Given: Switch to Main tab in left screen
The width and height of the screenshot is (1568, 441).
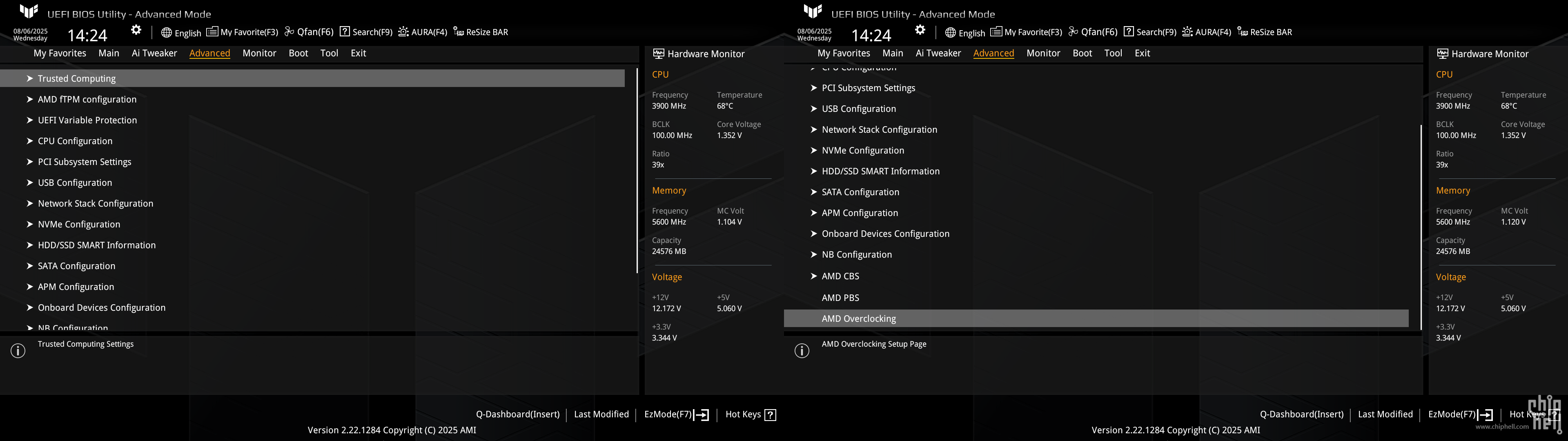Looking at the screenshot, I should point(109,53).
